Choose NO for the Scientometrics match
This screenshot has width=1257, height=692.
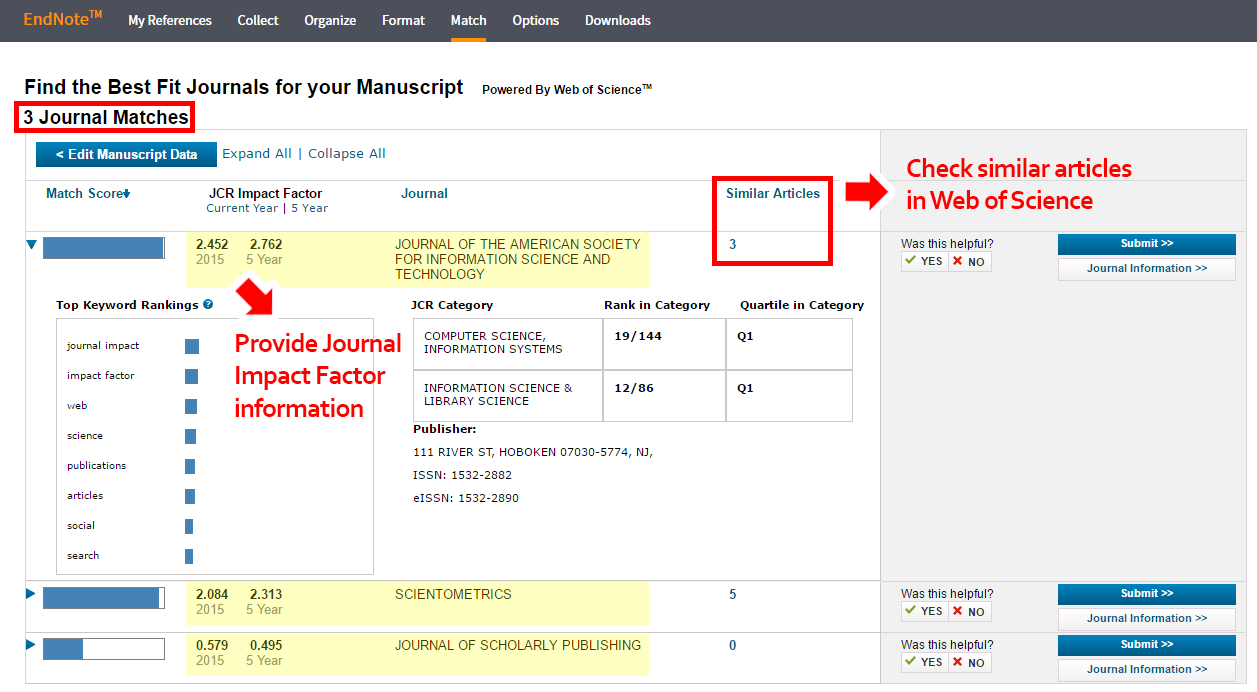[969, 611]
